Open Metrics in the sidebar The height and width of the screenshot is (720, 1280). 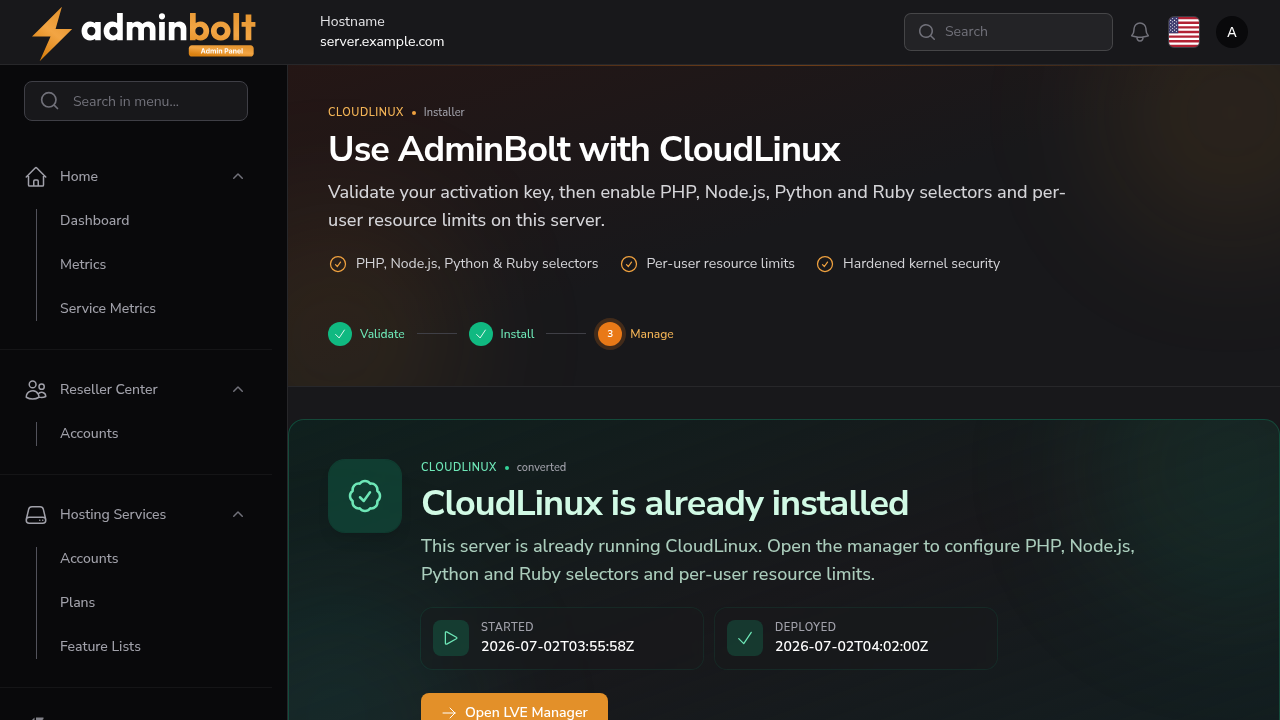83,264
